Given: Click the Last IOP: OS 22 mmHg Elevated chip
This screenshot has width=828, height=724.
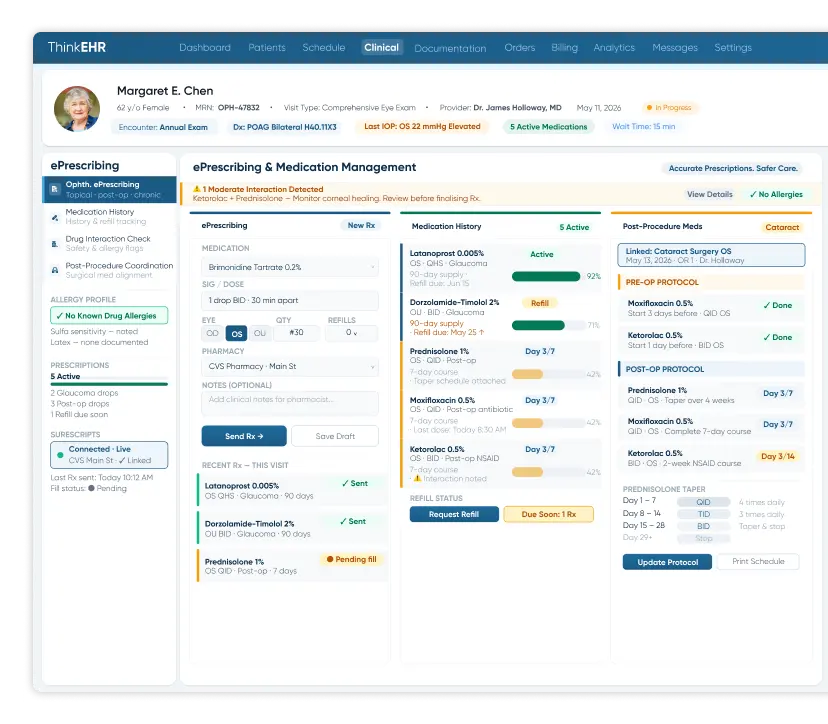Looking at the screenshot, I should (x=422, y=127).
